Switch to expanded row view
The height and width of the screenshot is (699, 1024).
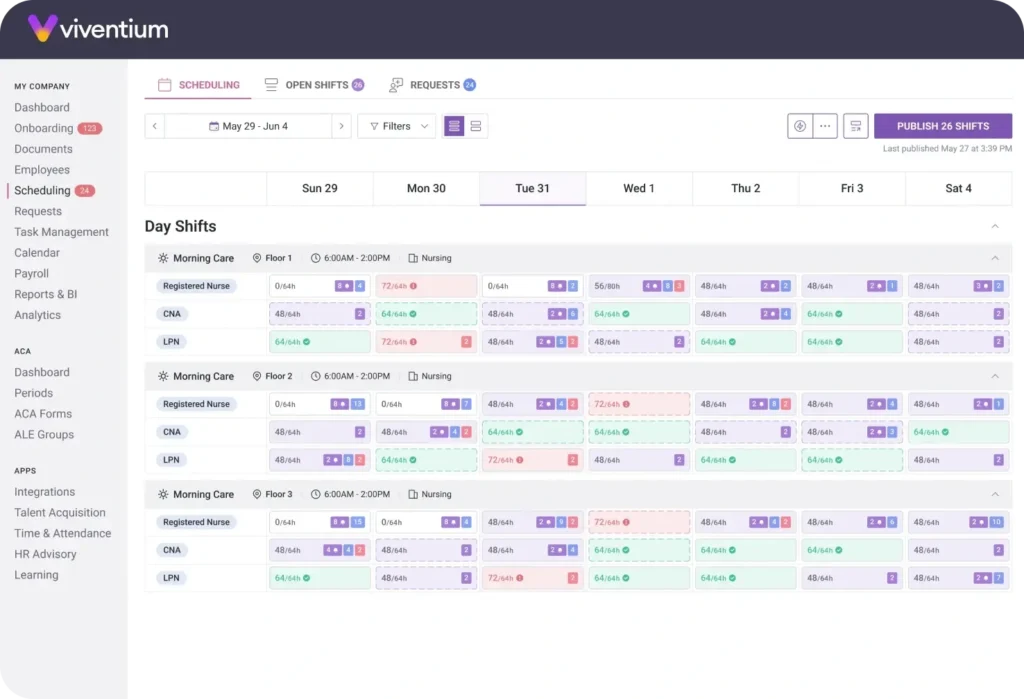coord(476,126)
